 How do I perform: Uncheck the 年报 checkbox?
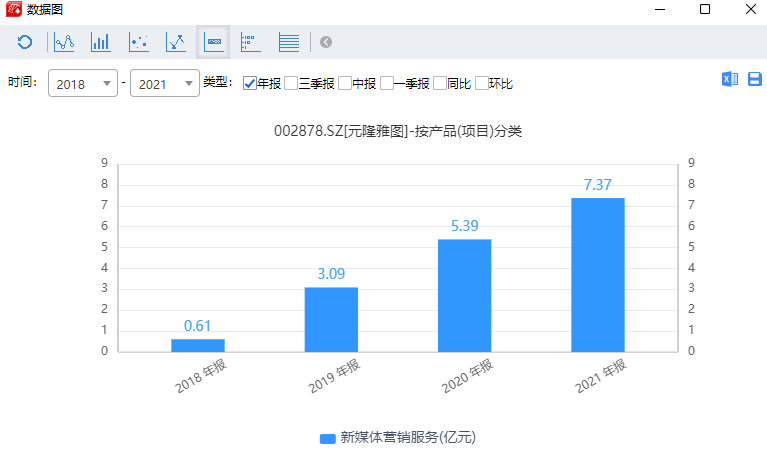tap(250, 84)
